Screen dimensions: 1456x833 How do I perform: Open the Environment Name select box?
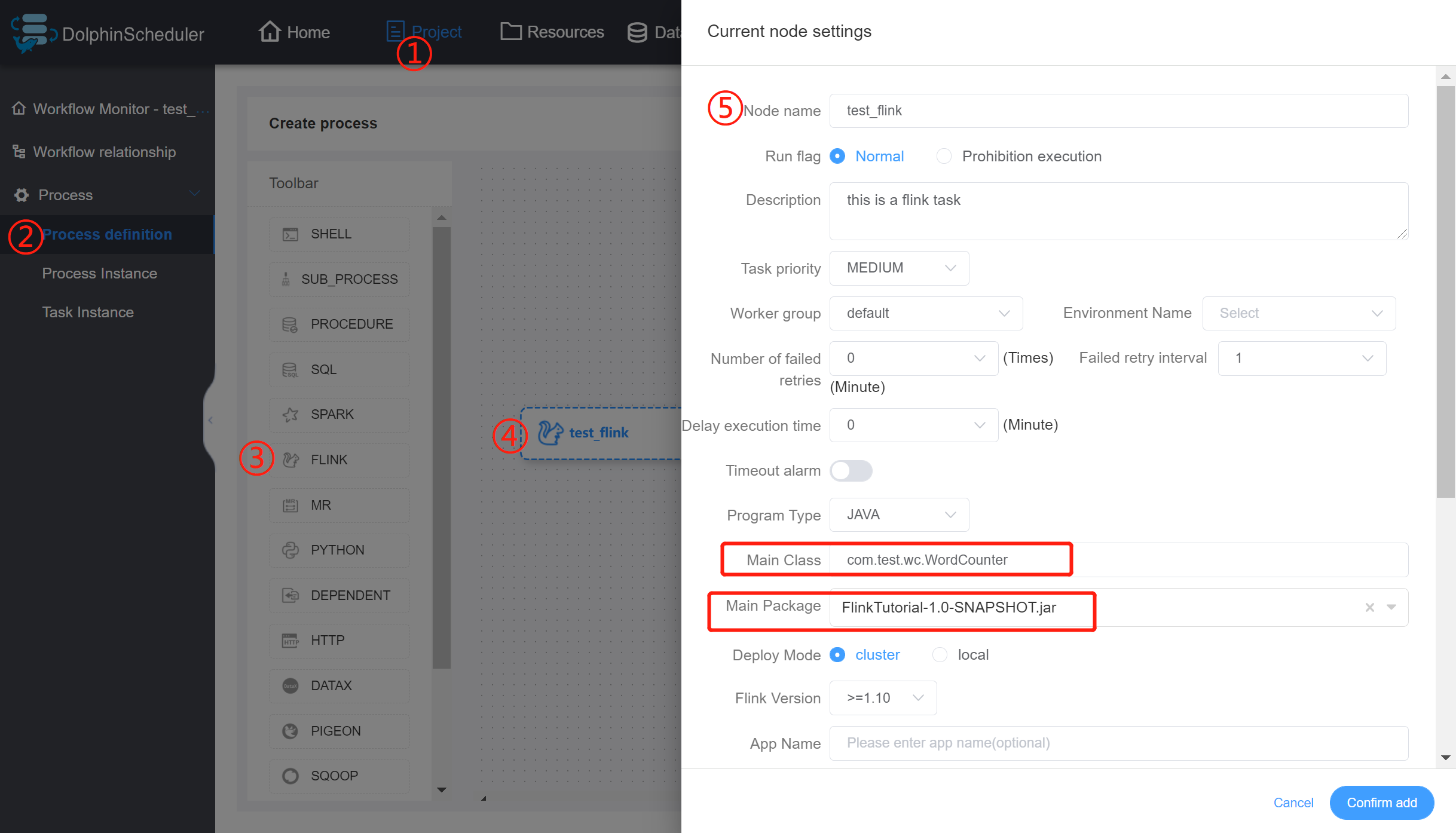click(1298, 313)
